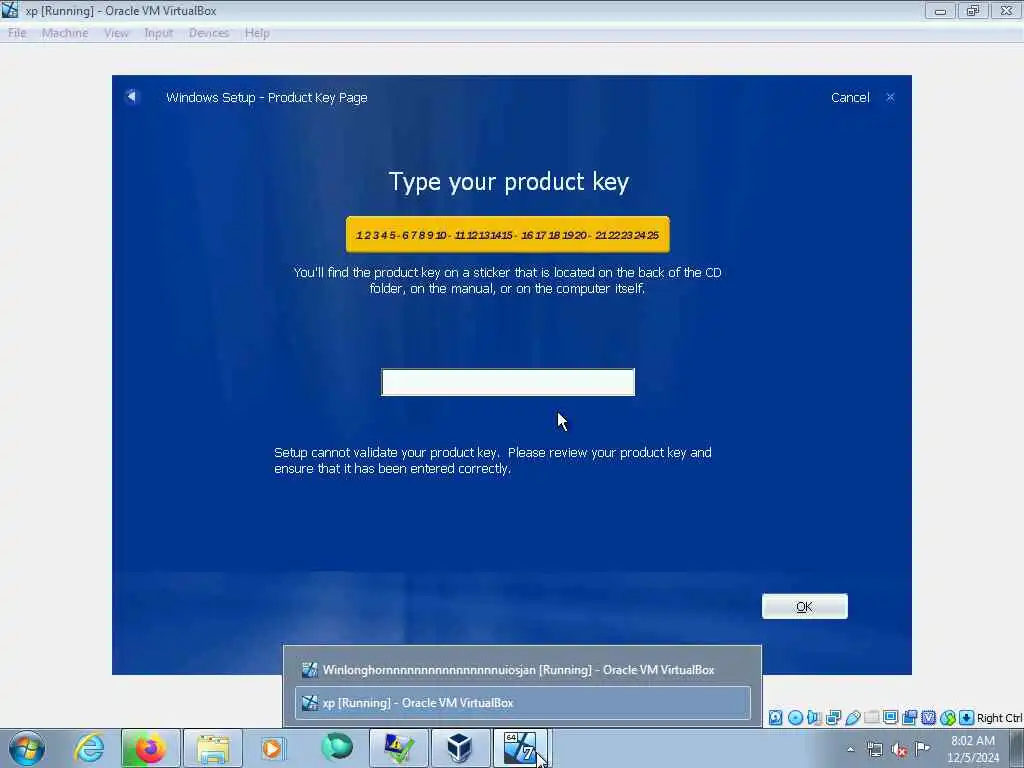Open the File menu in VirtualBox
Image resolution: width=1024 pixels, height=768 pixels.
click(x=17, y=33)
